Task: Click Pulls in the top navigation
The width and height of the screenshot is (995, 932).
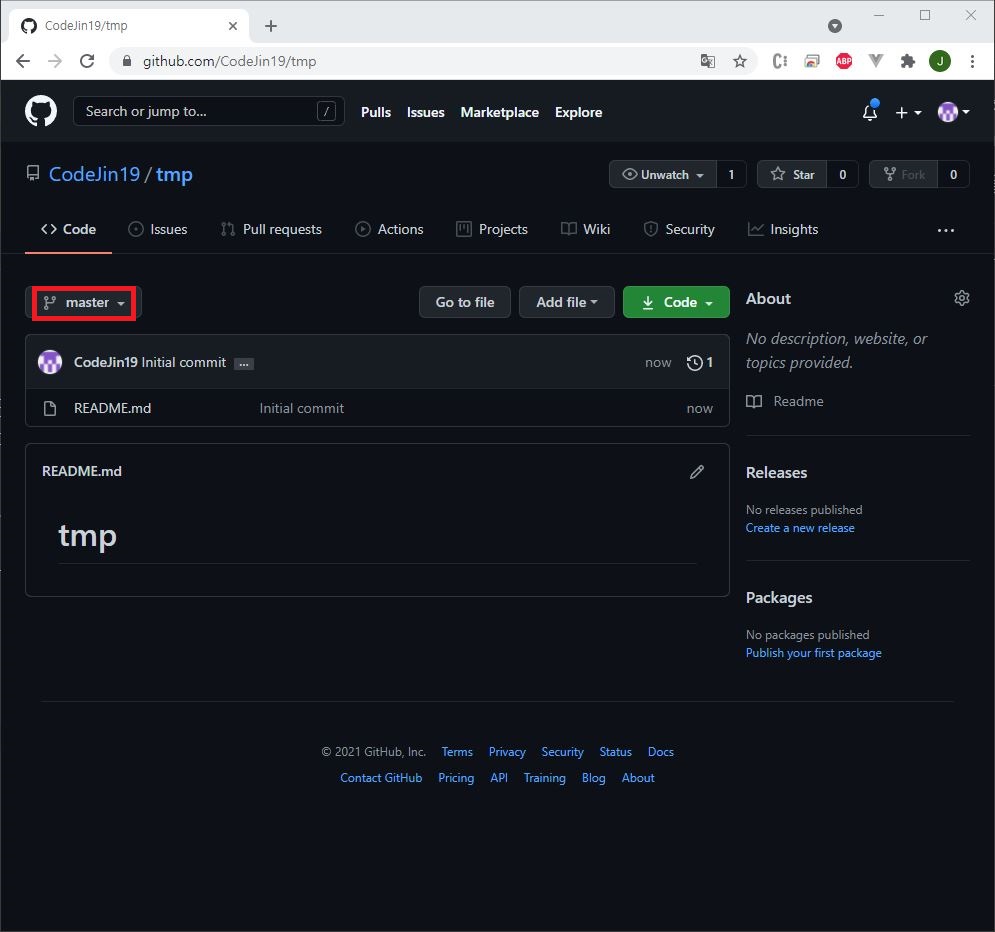Action: (x=376, y=112)
